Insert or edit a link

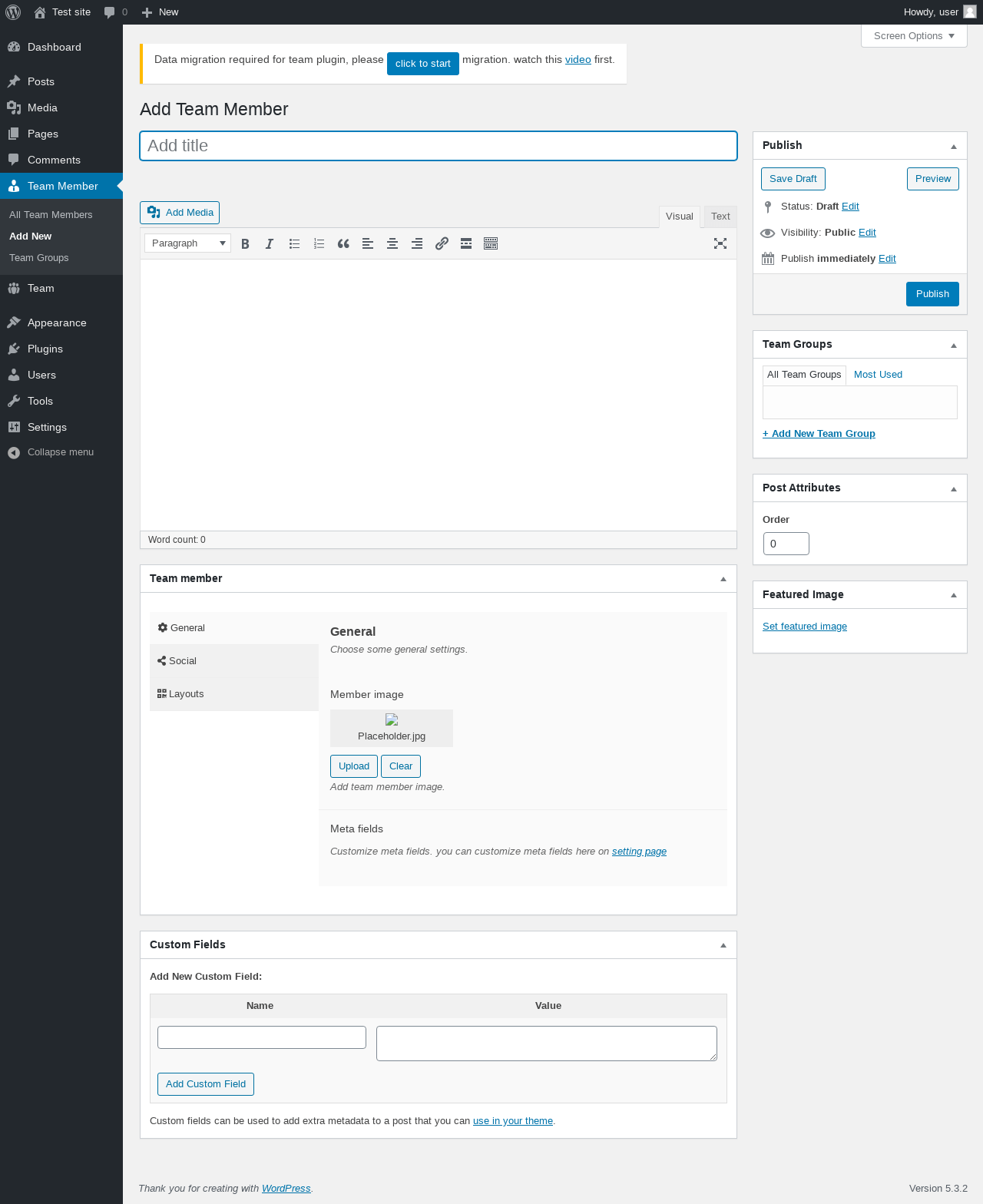[442, 243]
